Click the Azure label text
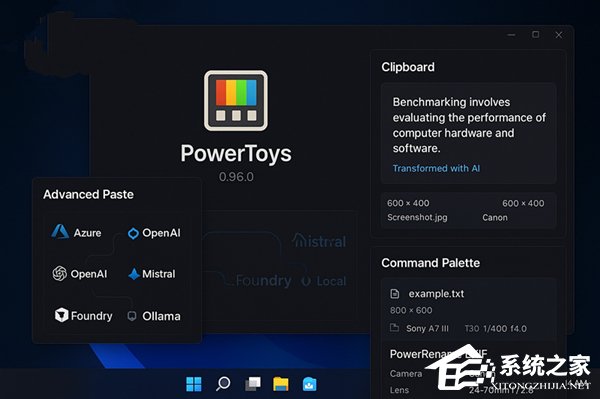Viewport: 600px width, 399px height. (87, 233)
